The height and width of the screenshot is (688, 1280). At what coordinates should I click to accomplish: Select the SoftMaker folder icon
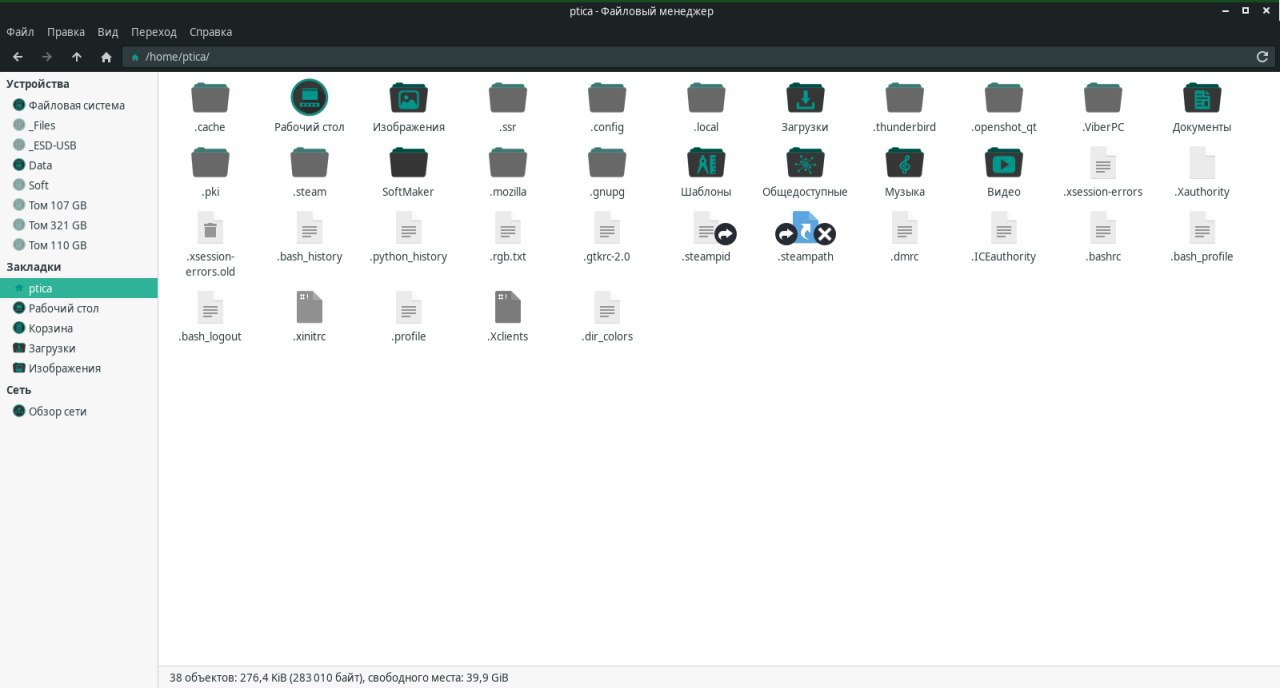click(x=409, y=162)
